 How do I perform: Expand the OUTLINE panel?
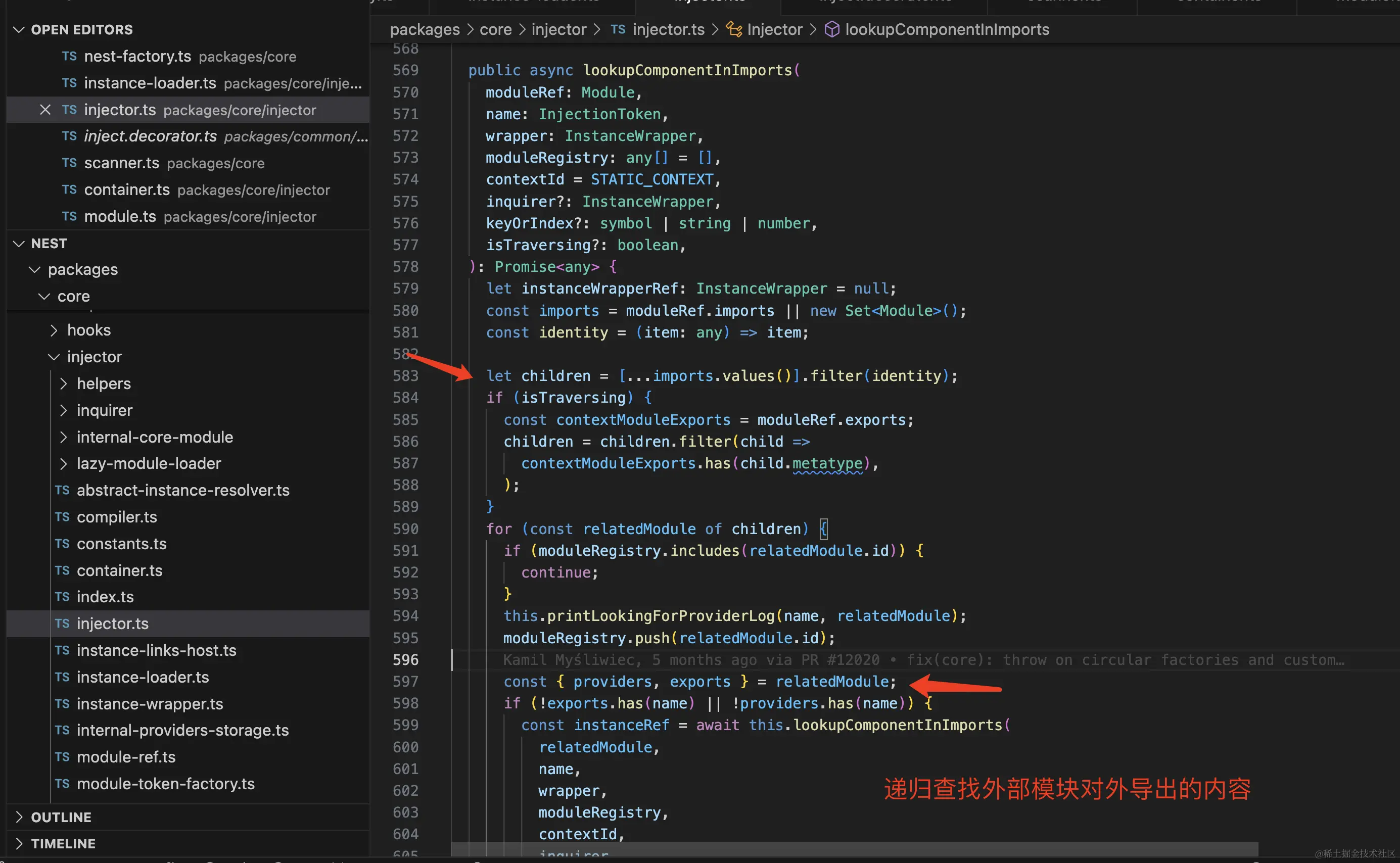(x=19, y=818)
